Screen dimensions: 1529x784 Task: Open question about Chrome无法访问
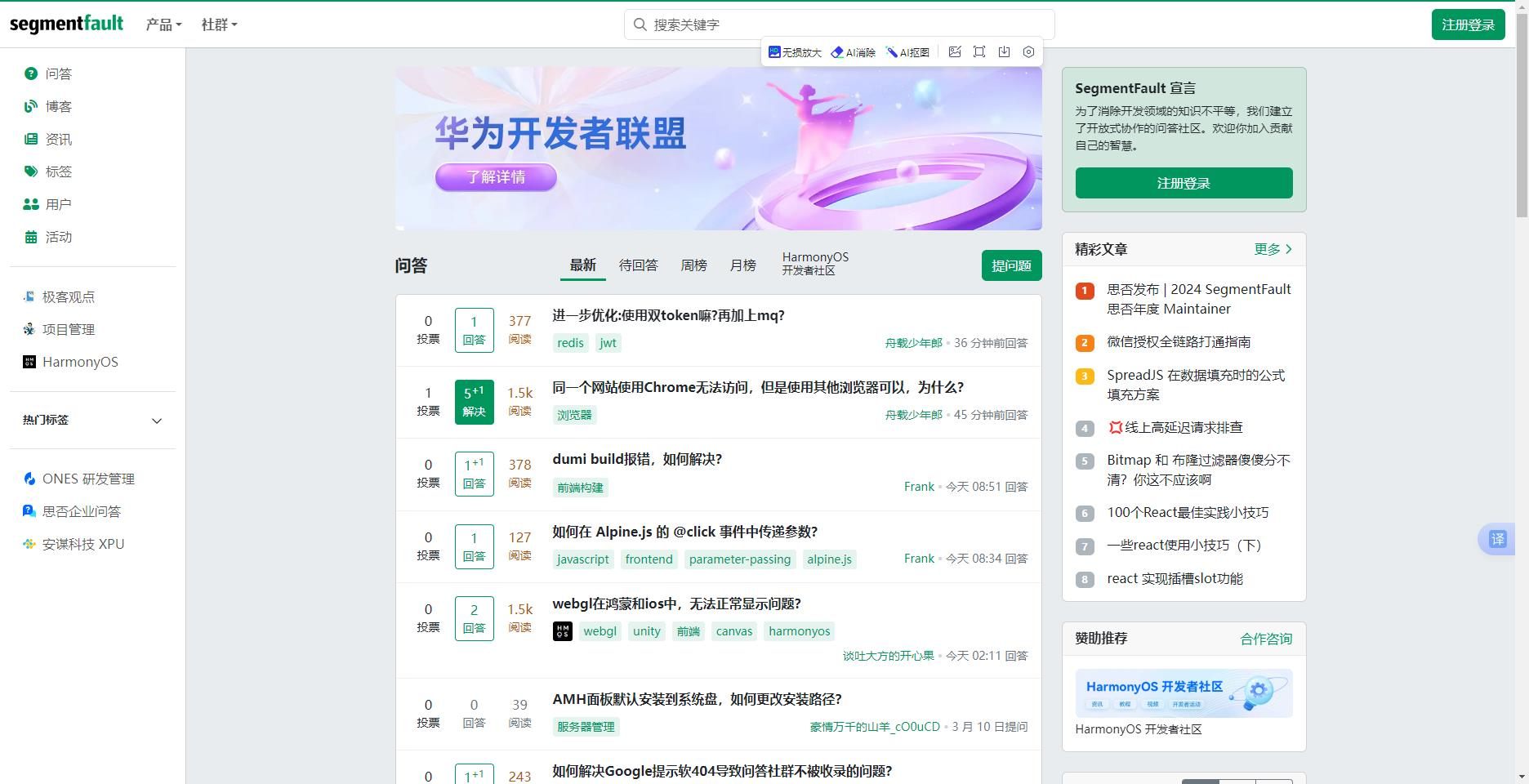click(x=758, y=387)
